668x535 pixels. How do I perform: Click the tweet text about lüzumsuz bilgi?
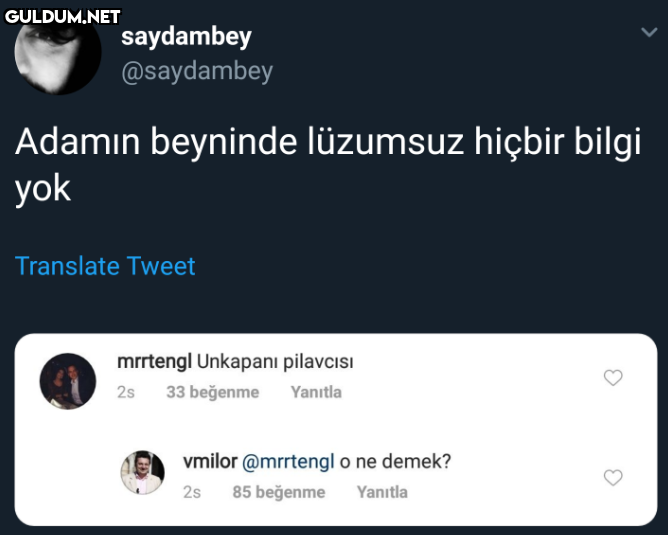[x=327, y=164]
